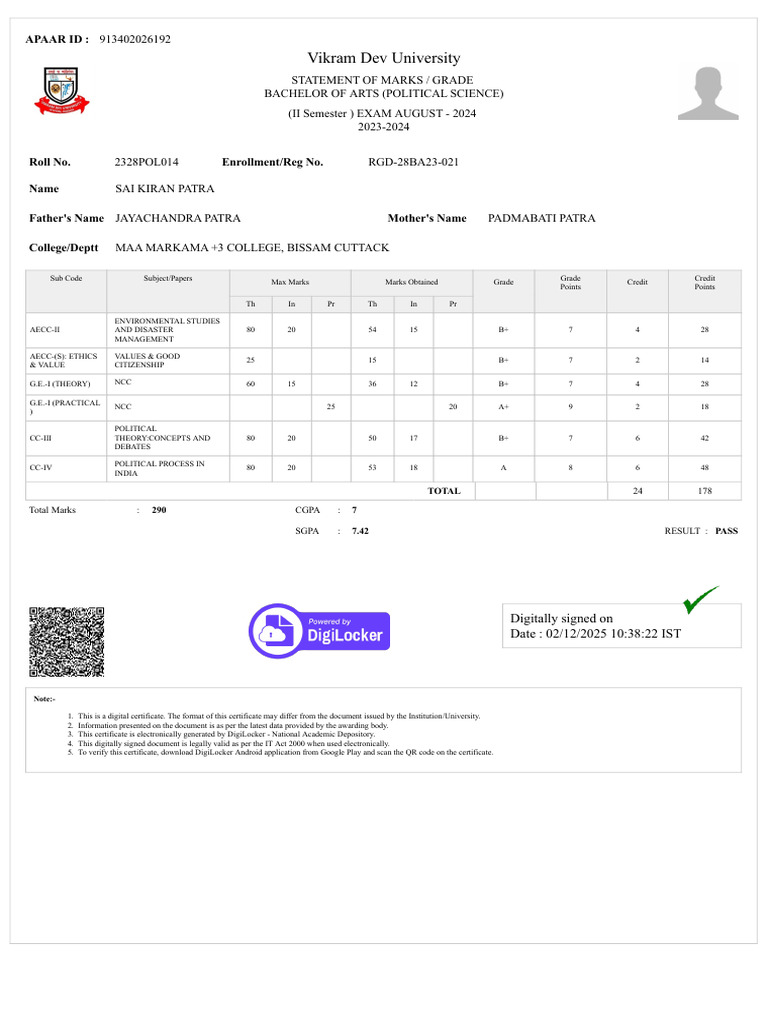Select the name SAI KIRAN PATRA
The image size is (768, 1024).
(x=165, y=189)
